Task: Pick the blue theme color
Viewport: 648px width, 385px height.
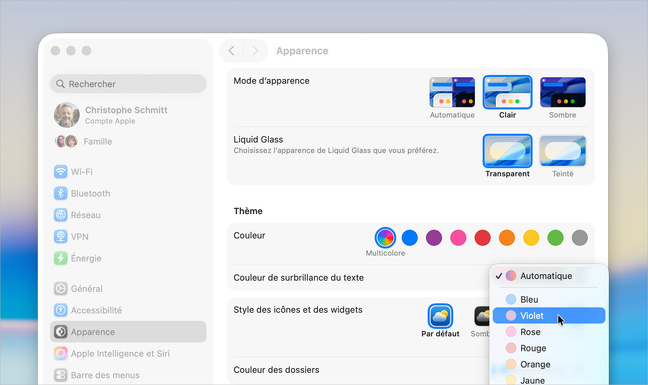Action: (x=410, y=238)
